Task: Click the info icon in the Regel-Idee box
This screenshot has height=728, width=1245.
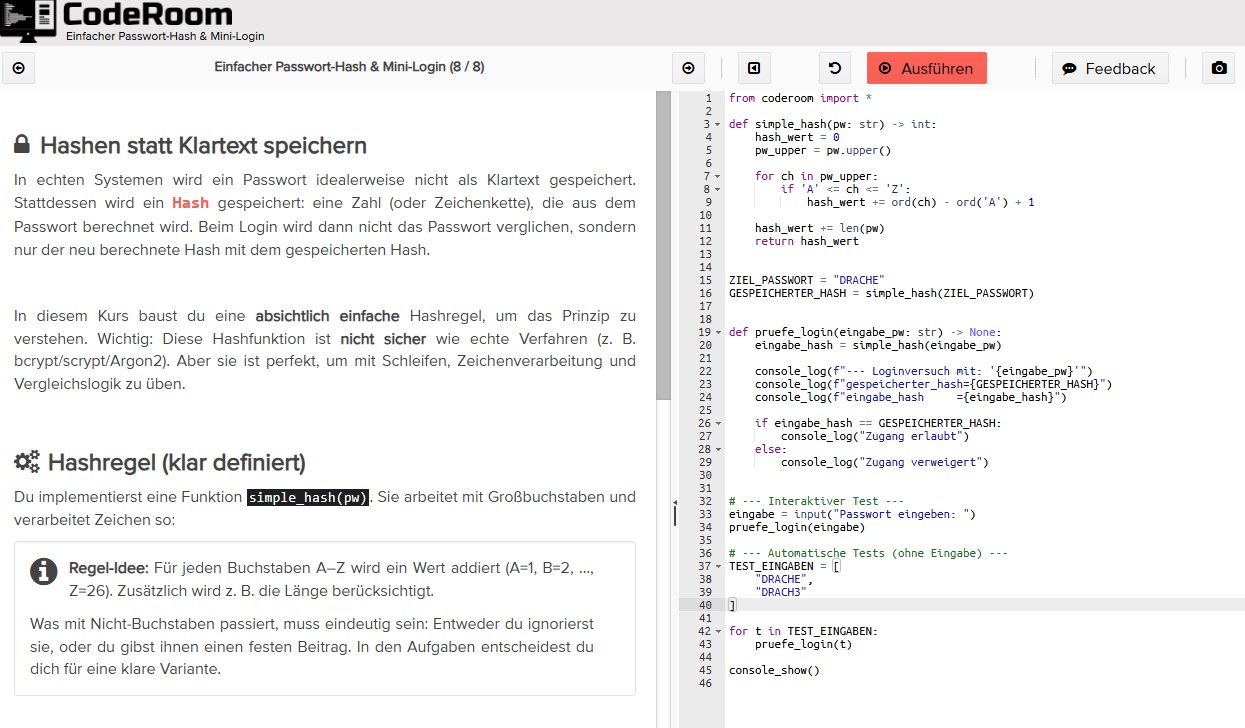Action: click(x=43, y=571)
